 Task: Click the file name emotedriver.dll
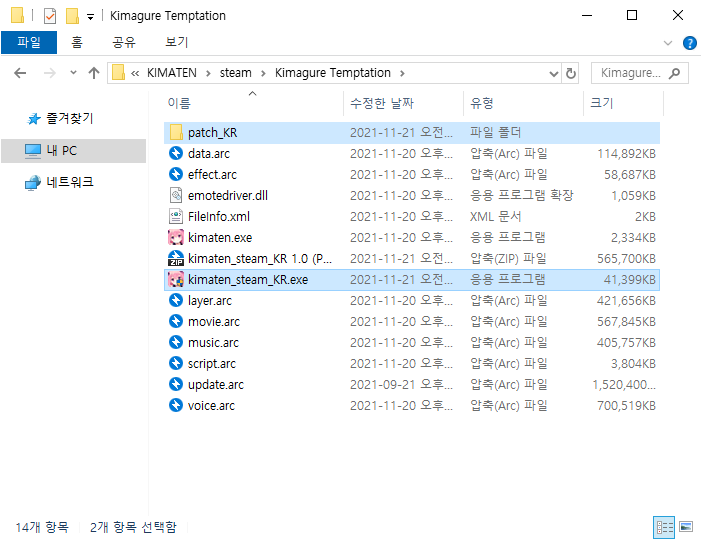(x=228, y=196)
